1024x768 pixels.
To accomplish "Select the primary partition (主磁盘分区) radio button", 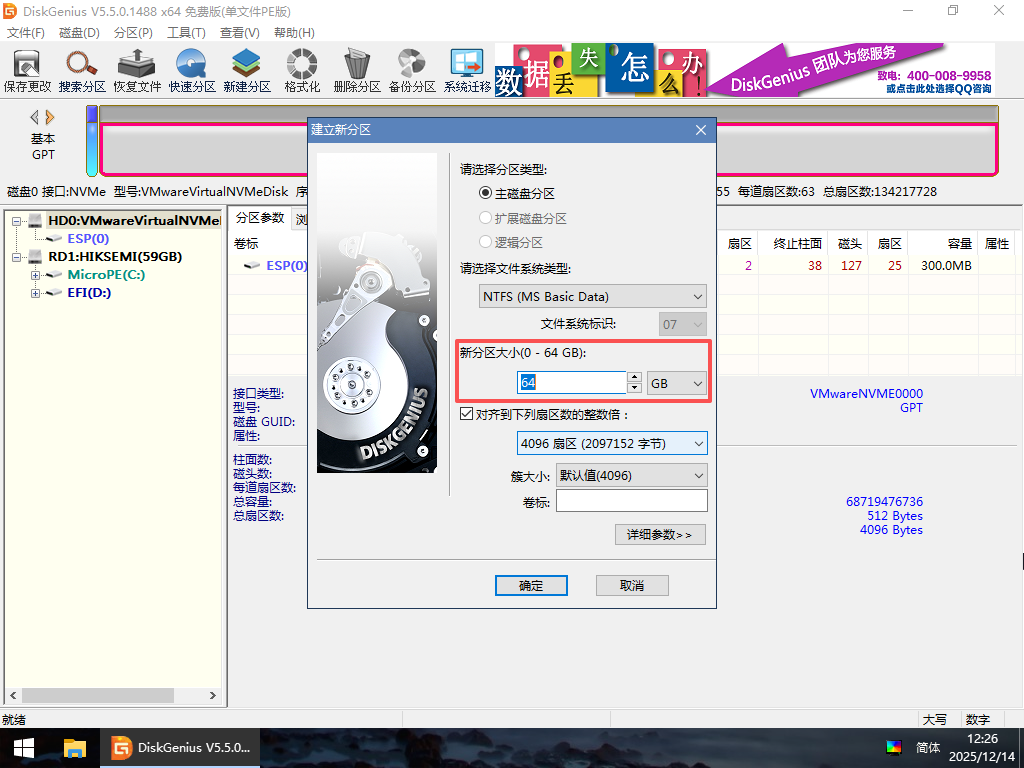I will pyautogui.click(x=487, y=193).
